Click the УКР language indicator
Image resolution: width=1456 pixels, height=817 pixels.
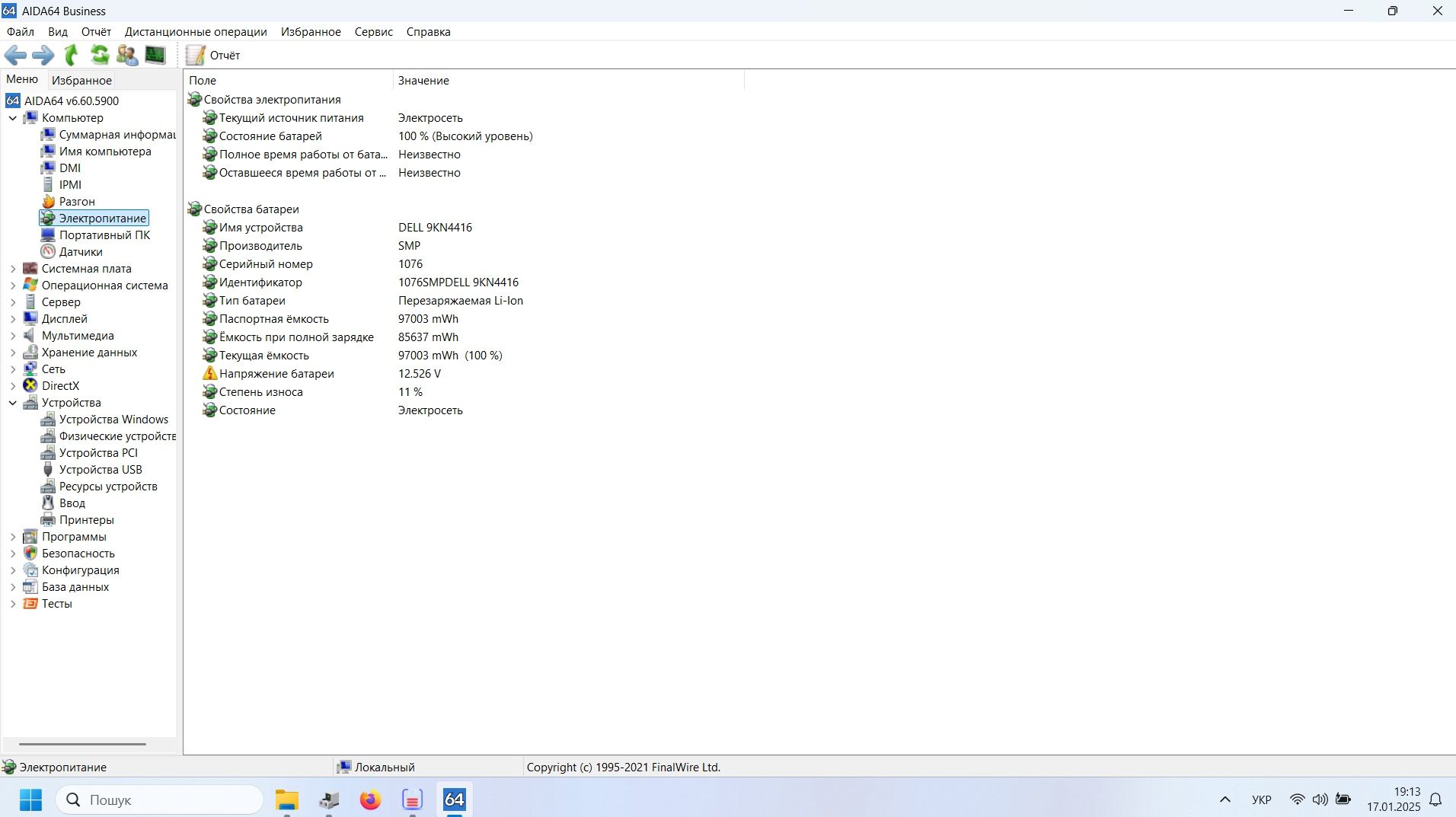1262,799
